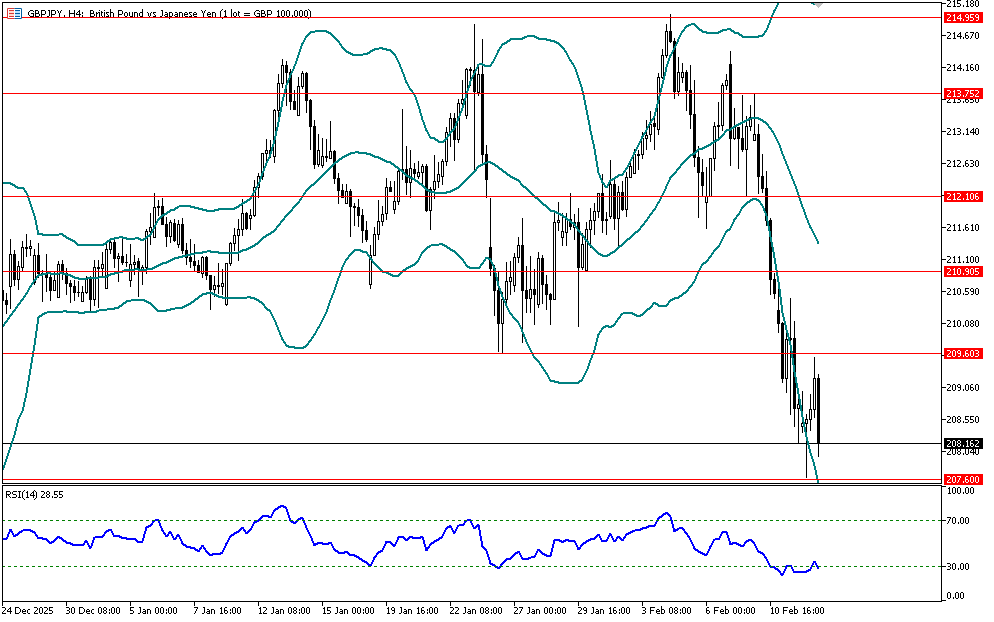Click the last candlestick on the chart
Screen dimensions: 994x622
coord(819,410)
